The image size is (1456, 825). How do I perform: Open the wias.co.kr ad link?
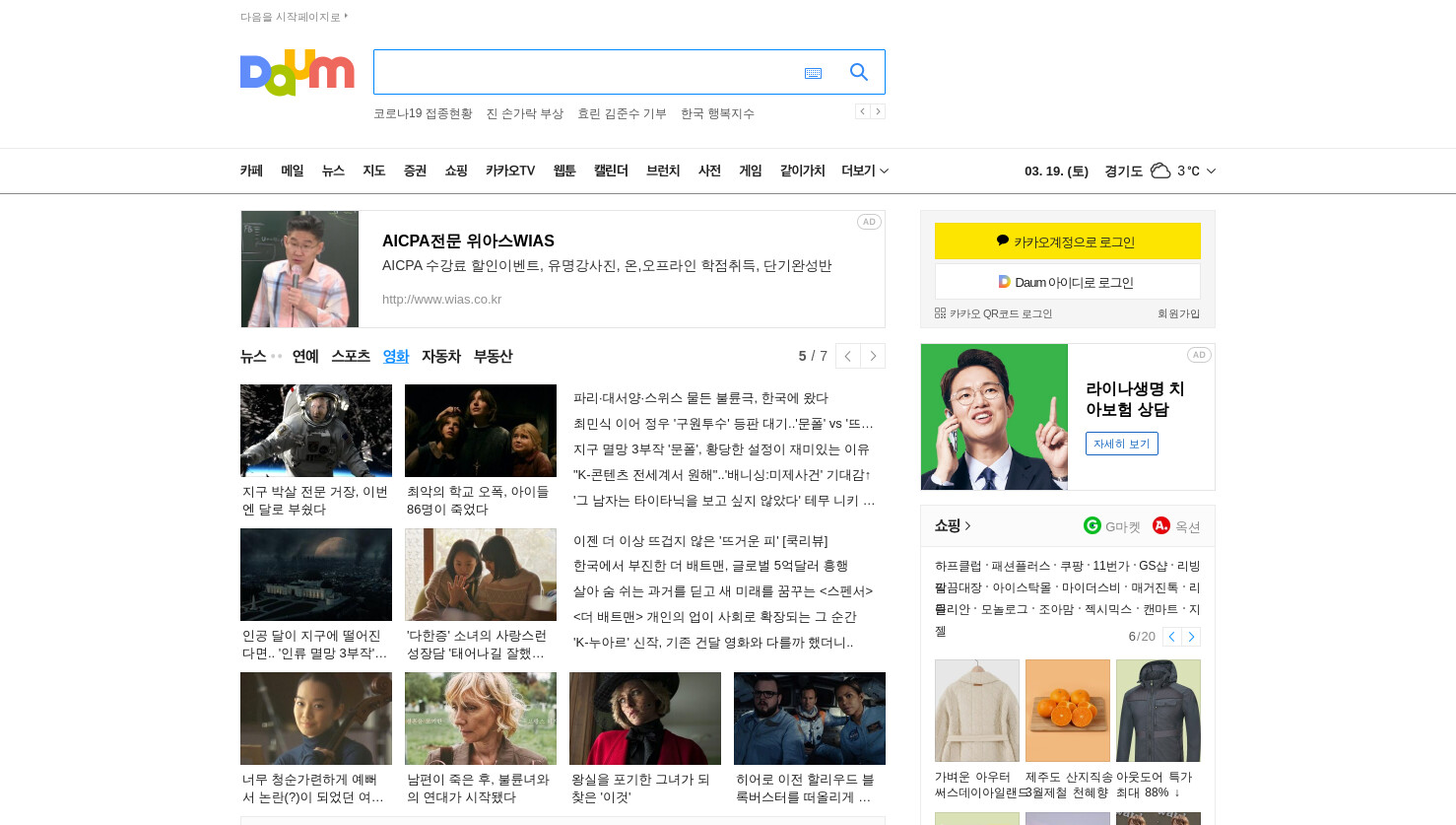click(441, 299)
